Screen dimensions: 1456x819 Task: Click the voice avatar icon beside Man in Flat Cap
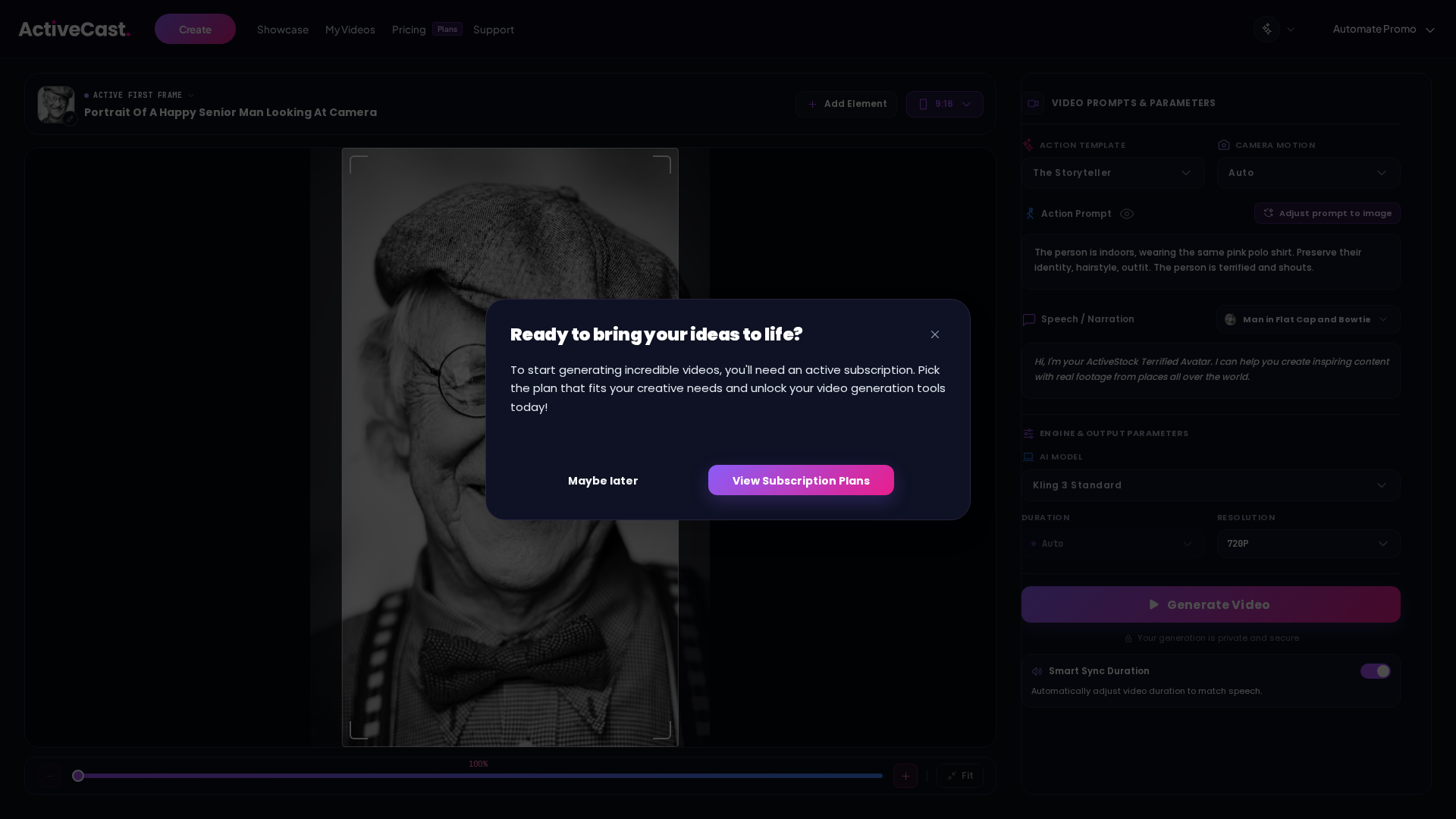[x=1231, y=319]
